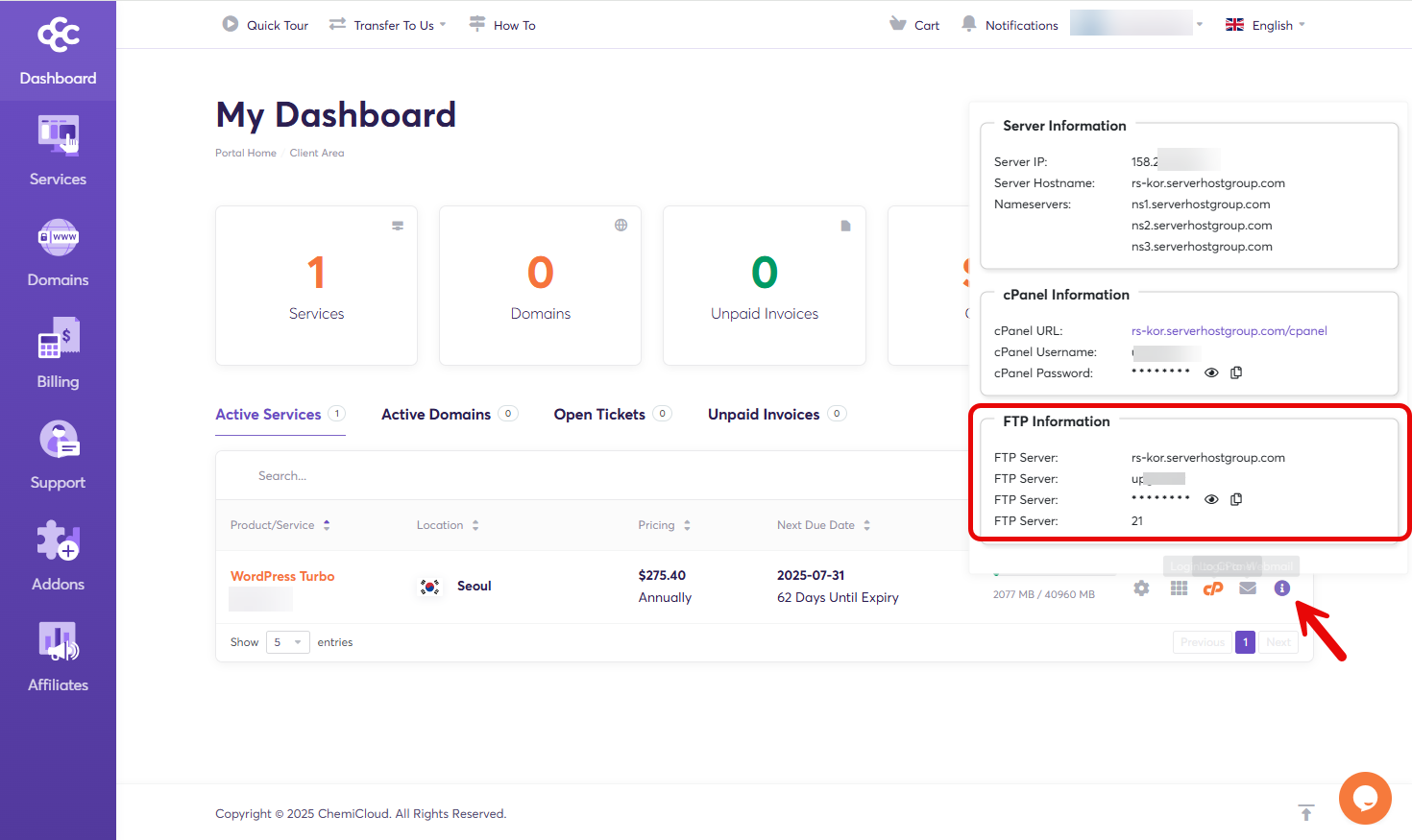The width and height of the screenshot is (1412, 840).
Task: Open the Billing sidebar section
Action: click(x=58, y=354)
